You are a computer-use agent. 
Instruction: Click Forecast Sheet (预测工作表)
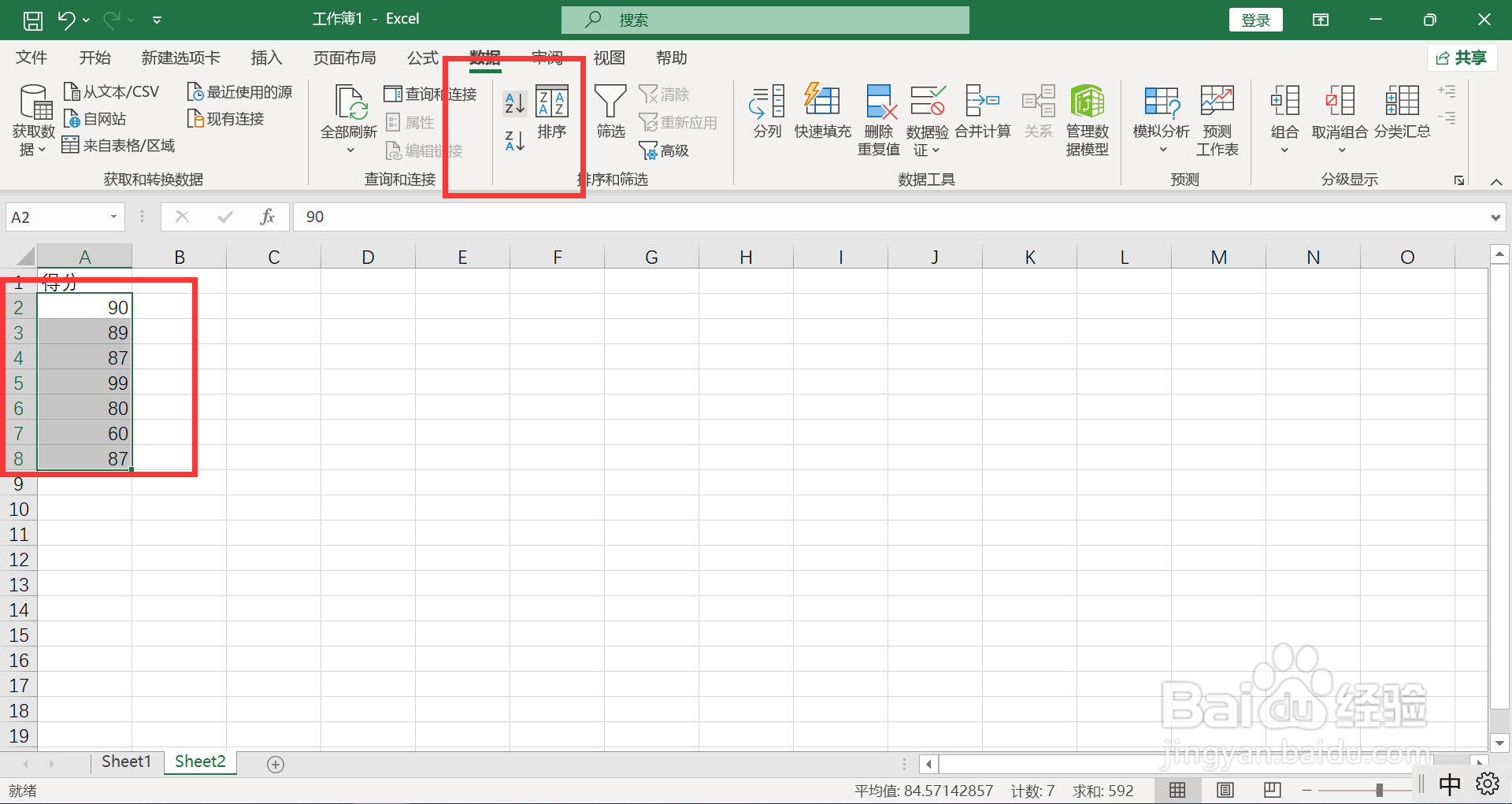click(x=1217, y=120)
